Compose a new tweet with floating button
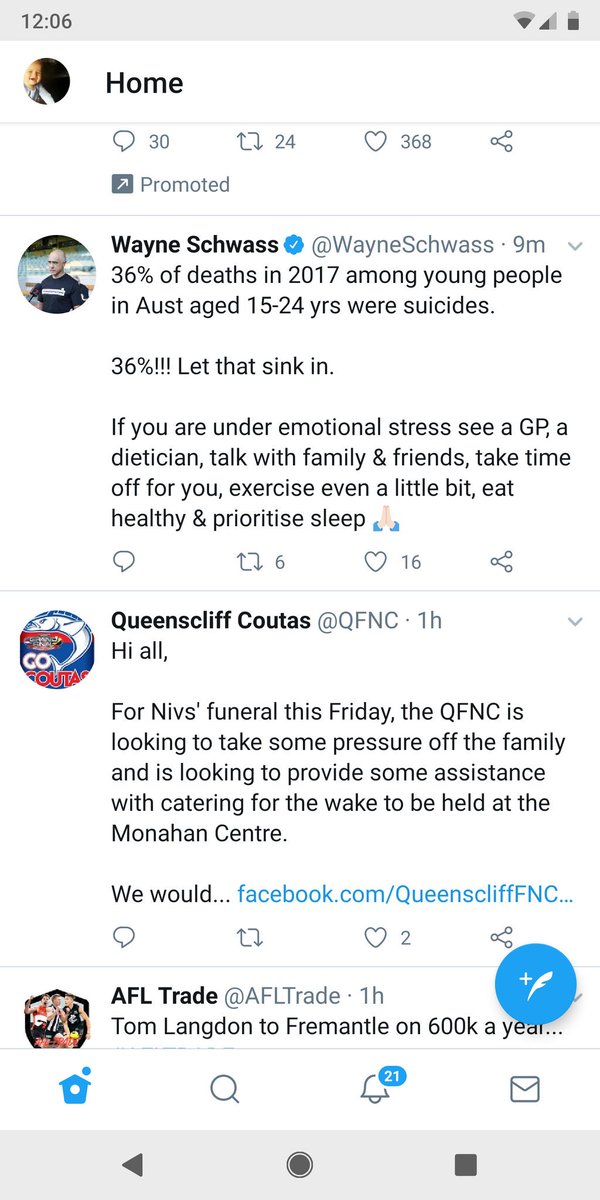 click(536, 985)
